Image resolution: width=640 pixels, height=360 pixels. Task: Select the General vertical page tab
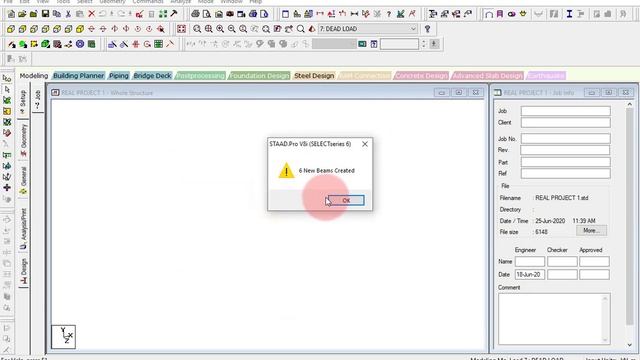click(x=23, y=180)
